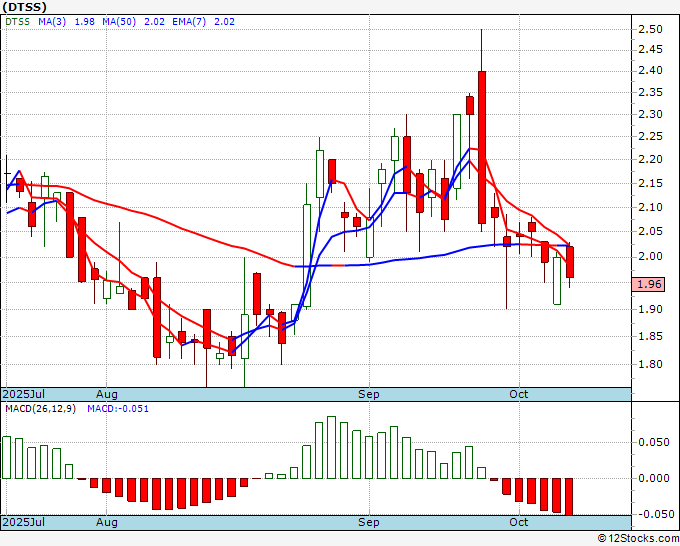This screenshot has width=680, height=546.
Task: Select the EMA(7) legend label
Action: 189,22
